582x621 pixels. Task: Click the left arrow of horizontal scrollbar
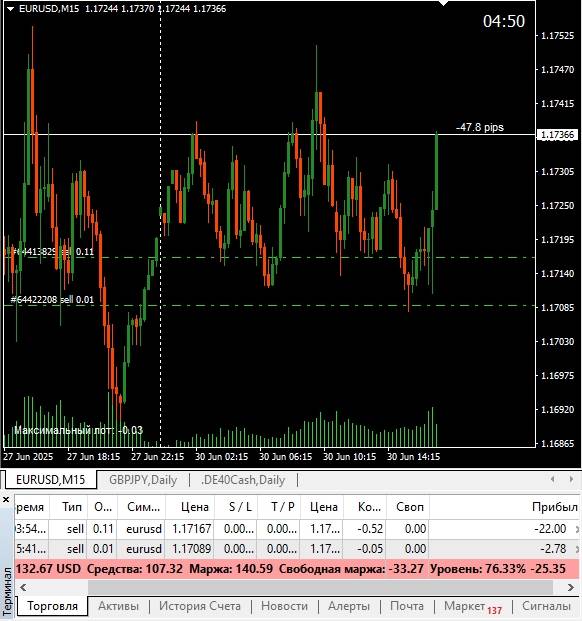(x=23, y=587)
